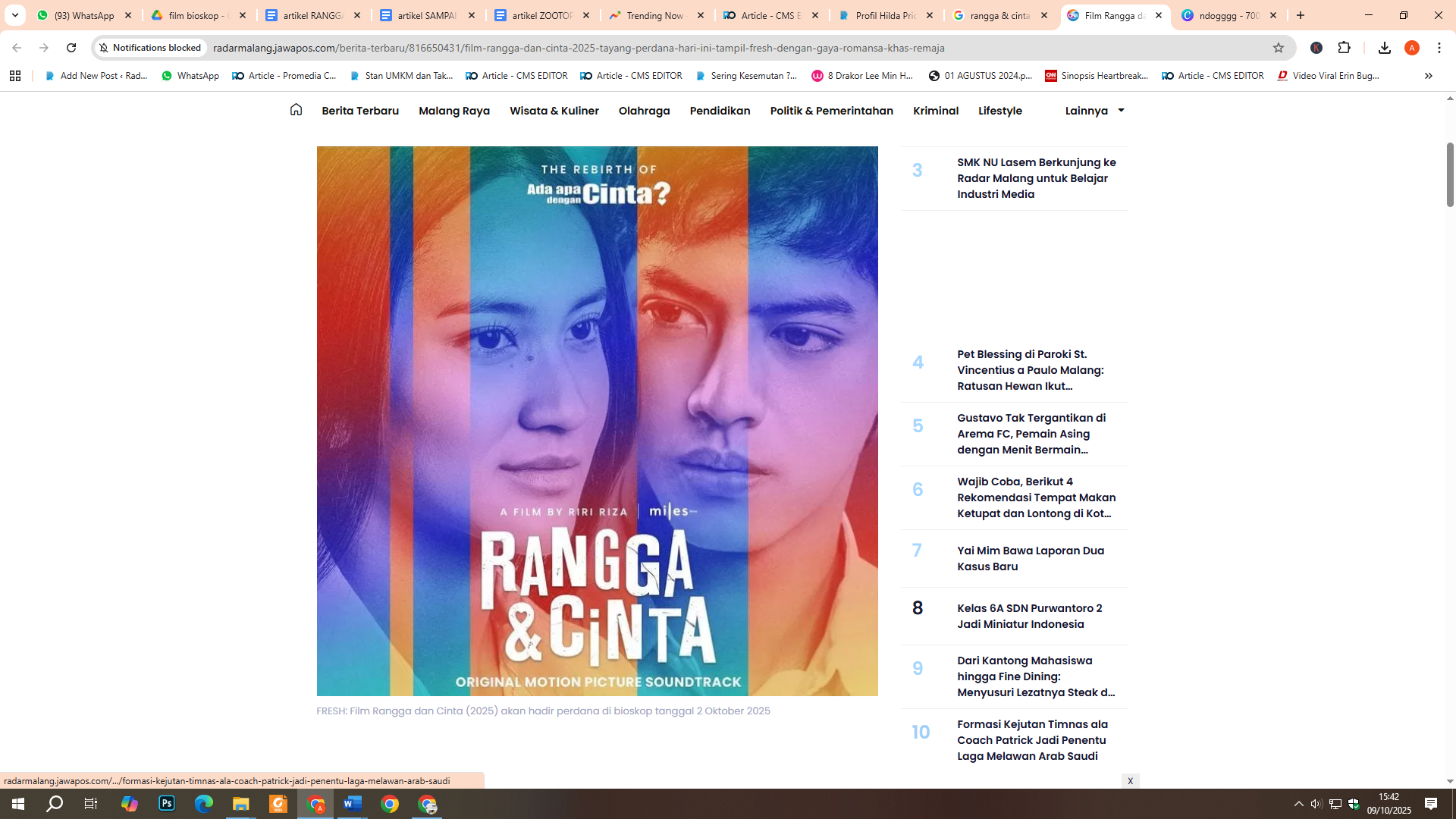
Task: Open the Stan UMKM dan Tak bookmark
Action: pos(401,76)
